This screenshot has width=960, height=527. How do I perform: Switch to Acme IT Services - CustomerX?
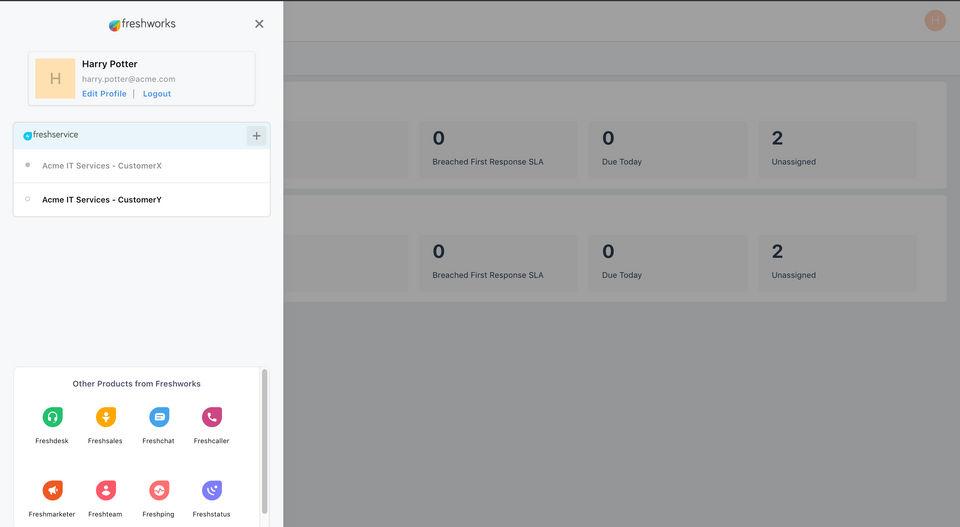pos(141,166)
